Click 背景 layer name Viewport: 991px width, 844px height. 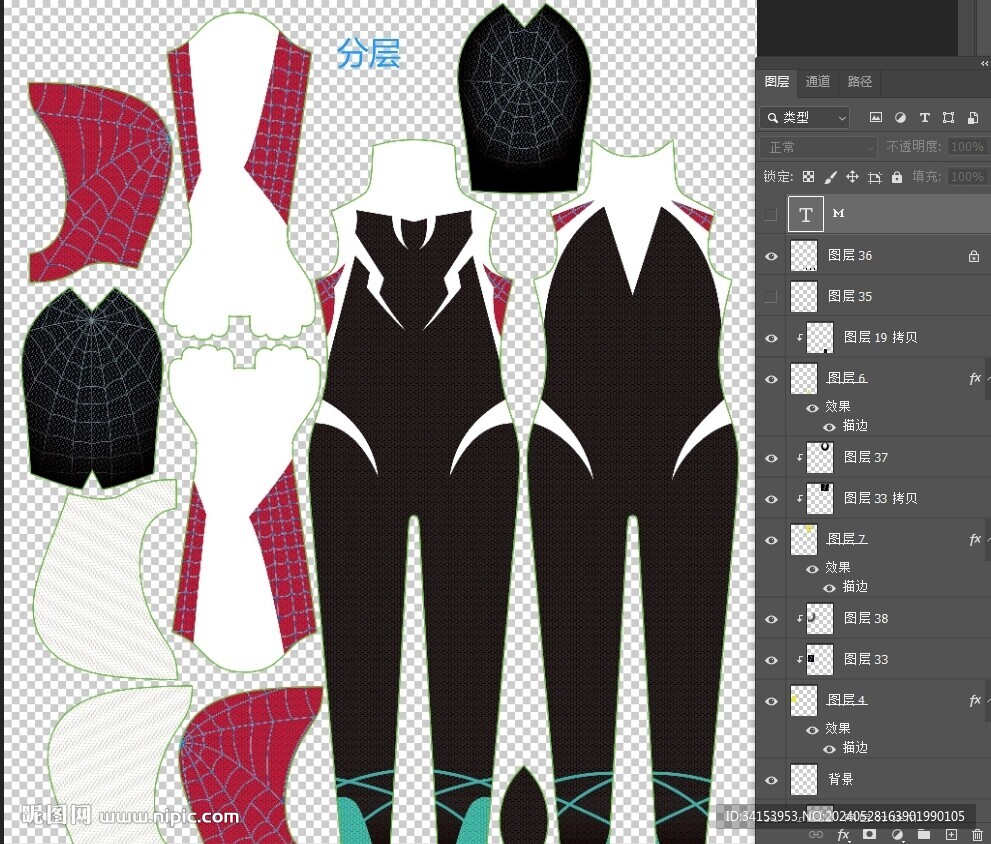(841, 780)
